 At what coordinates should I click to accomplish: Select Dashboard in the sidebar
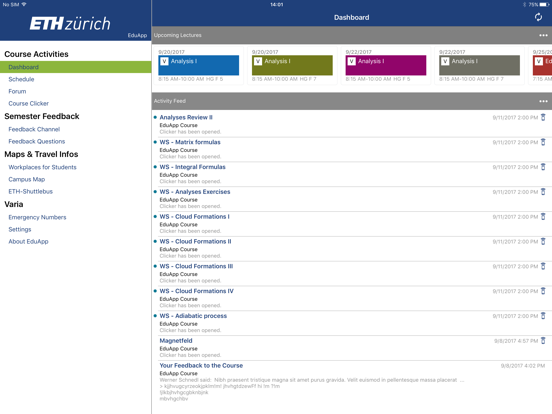tap(76, 67)
